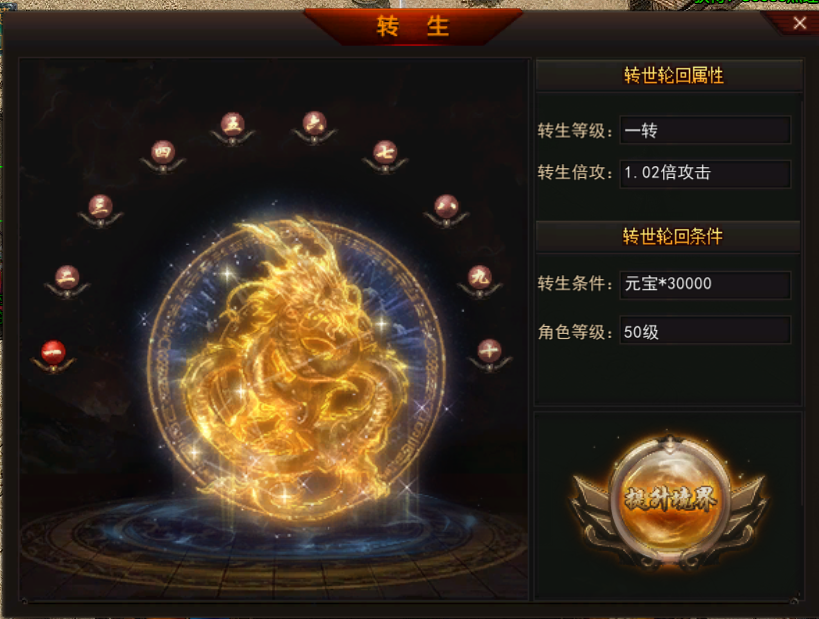Image resolution: width=819 pixels, height=619 pixels.
Task: Click the 元宝*30000 condition field
Action: point(705,284)
